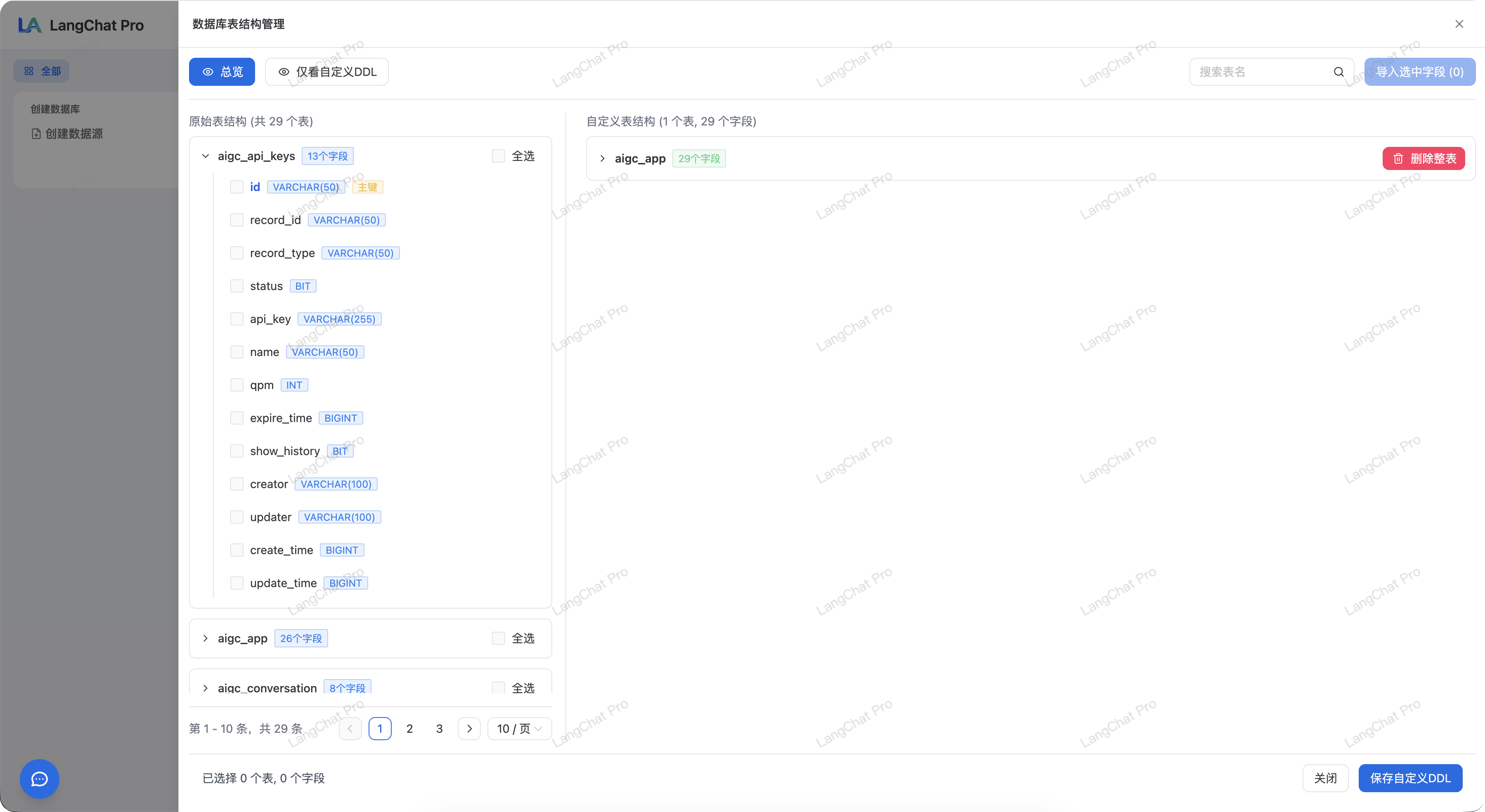Expand custom aigc_app with 29个字段
1485x812 pixels.
[x=603, y=158]
